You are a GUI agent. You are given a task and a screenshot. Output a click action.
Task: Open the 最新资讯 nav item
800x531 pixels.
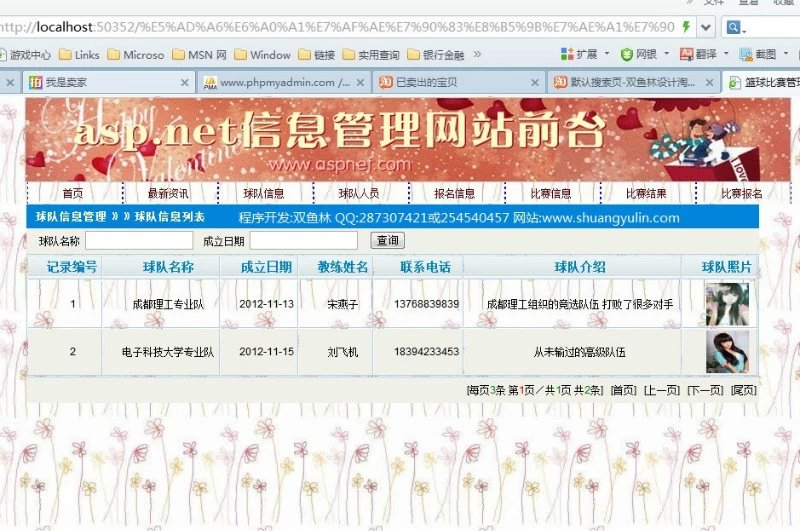(x=168, y=193)
